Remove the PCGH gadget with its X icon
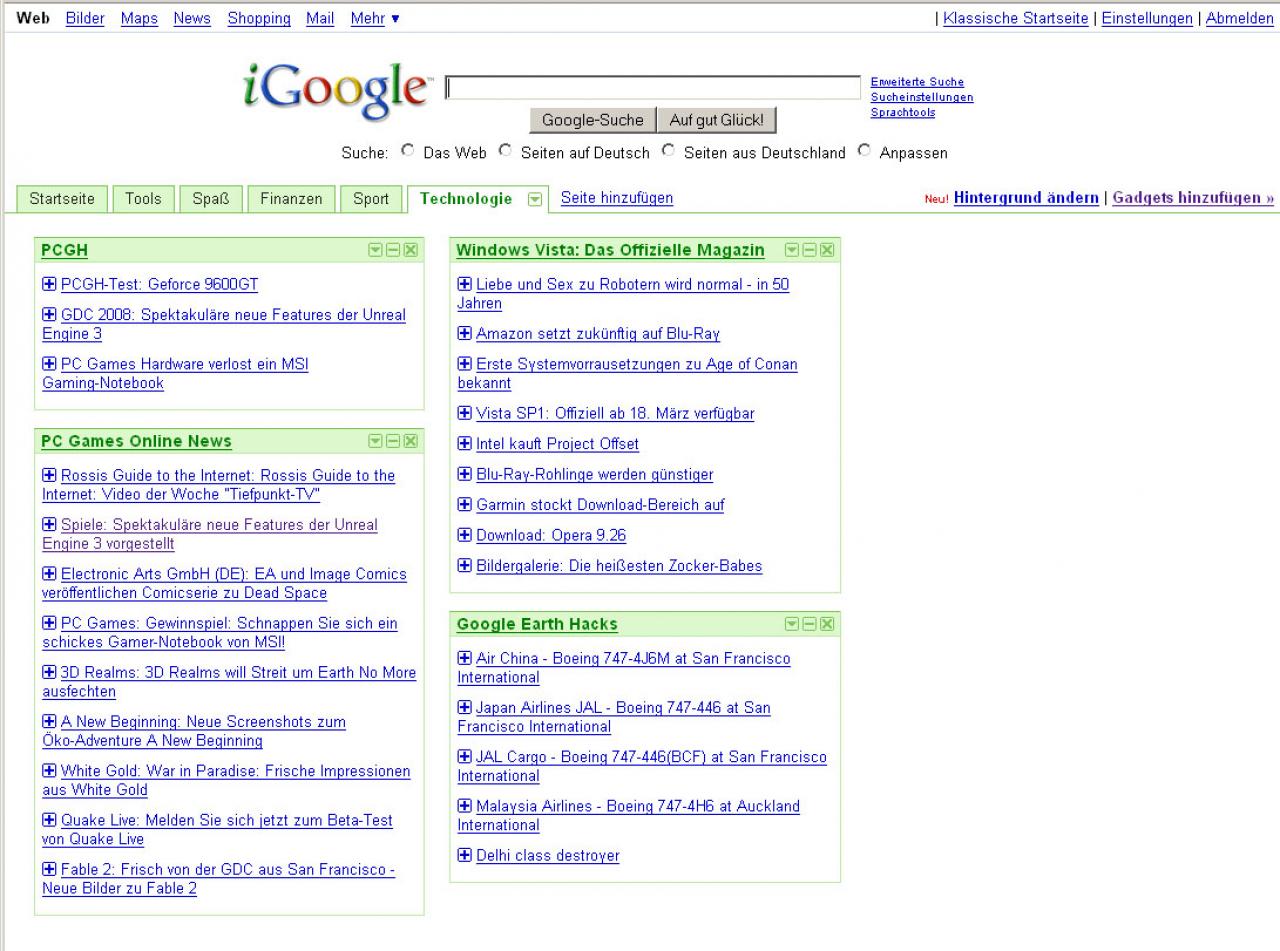This screenshot has width=1280, height=951. coord(410,250)
